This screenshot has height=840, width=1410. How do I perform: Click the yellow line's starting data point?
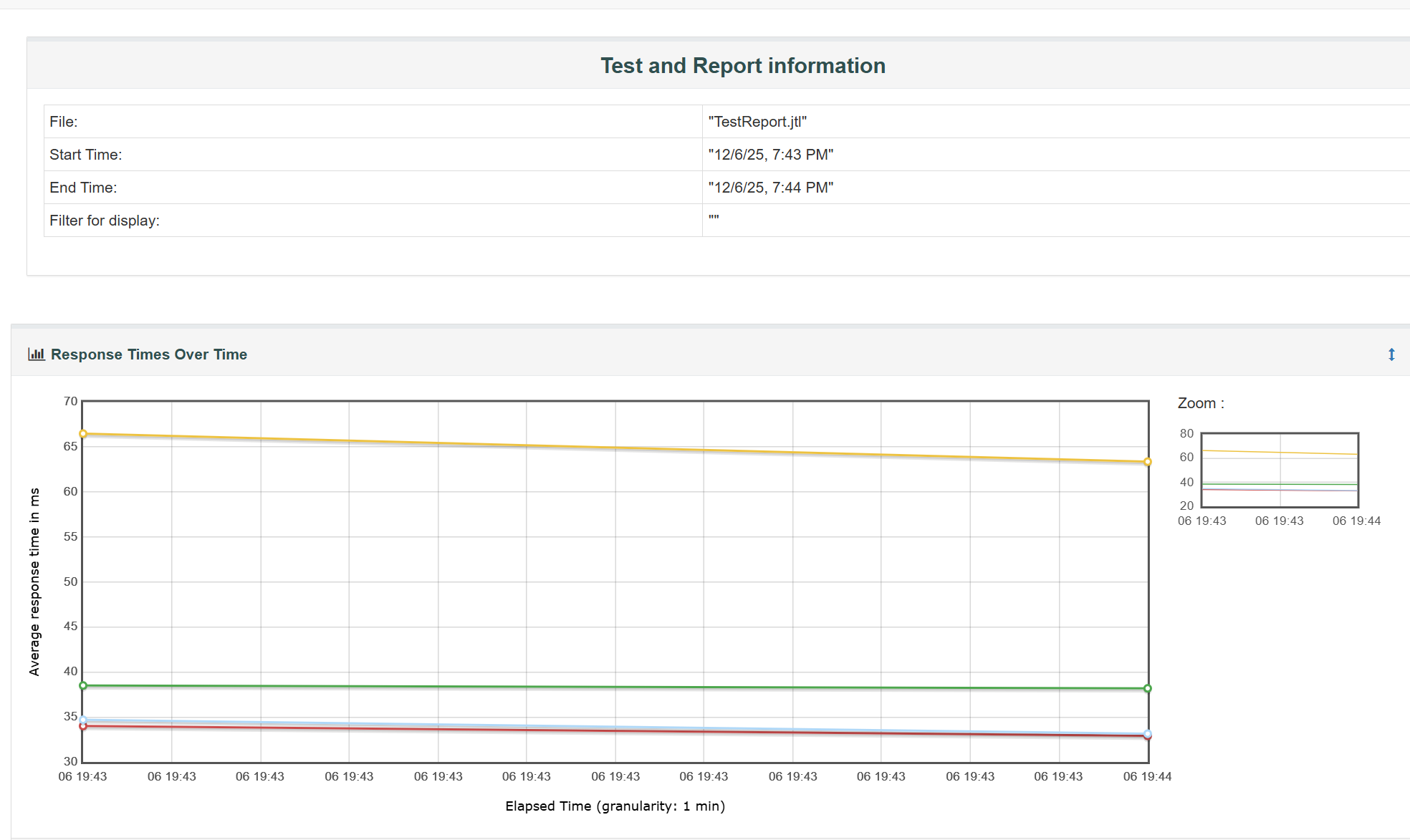(83, 434)
